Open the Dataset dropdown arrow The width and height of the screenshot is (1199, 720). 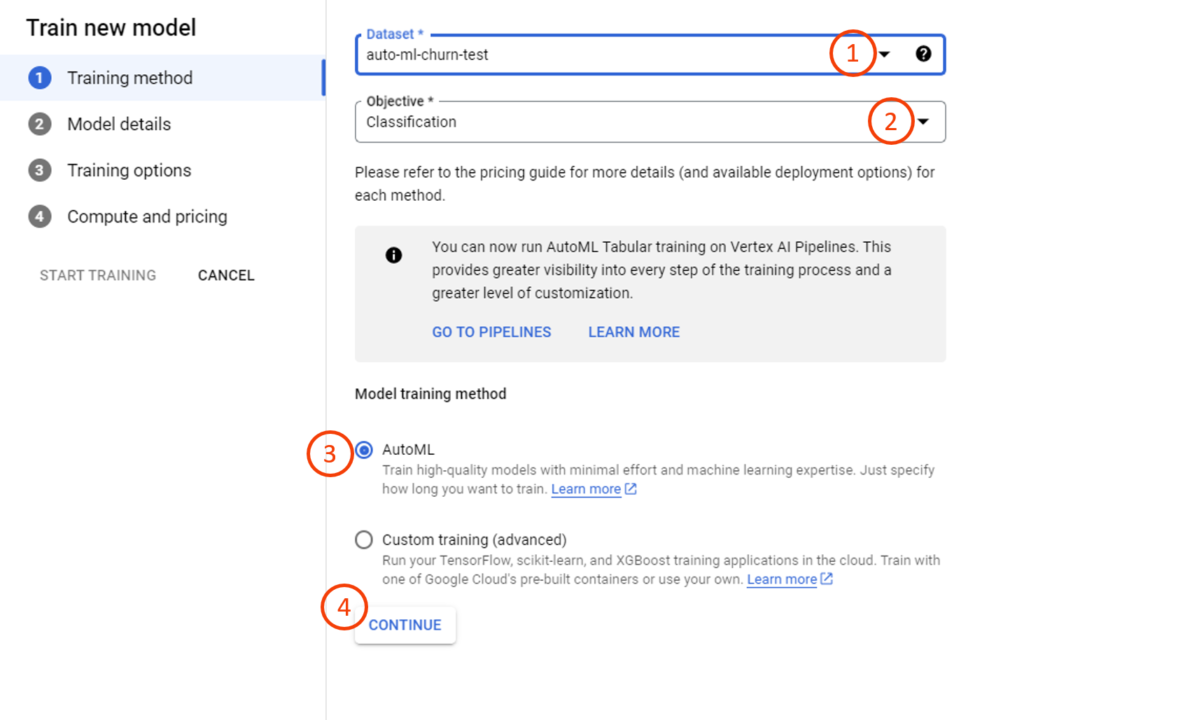click(884, 54)
